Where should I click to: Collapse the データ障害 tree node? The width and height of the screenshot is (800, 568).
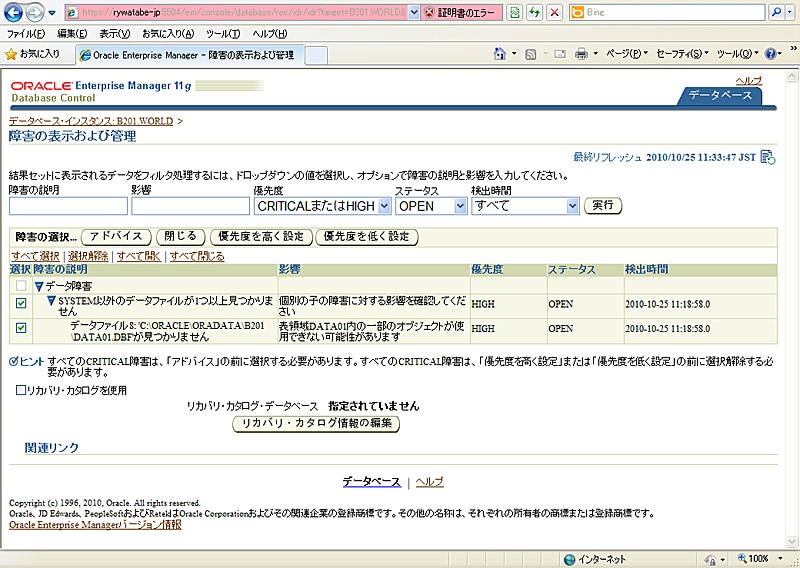pyautogui.click(x=39, y=286)
